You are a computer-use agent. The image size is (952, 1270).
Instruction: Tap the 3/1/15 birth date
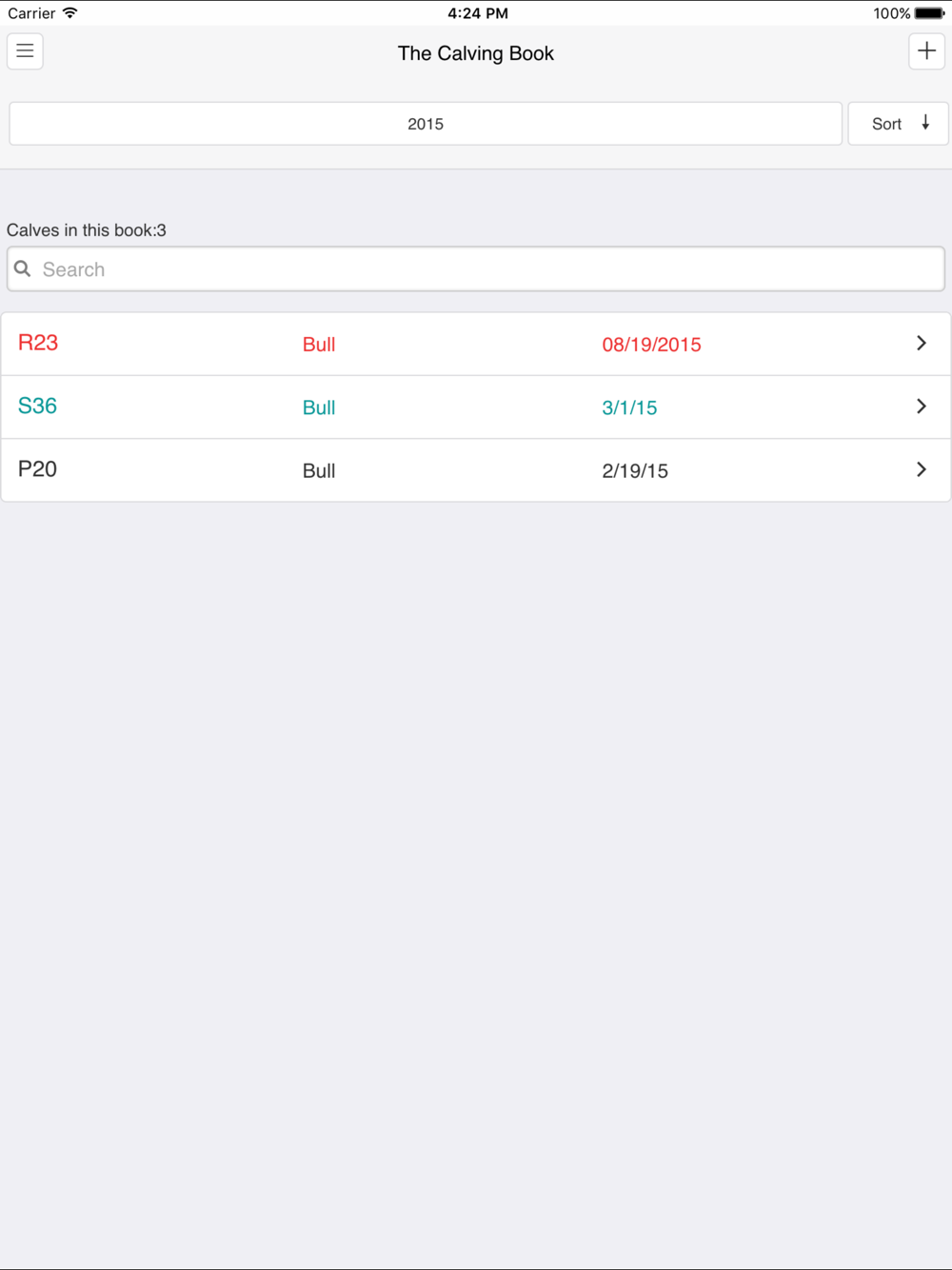point(630,407)
